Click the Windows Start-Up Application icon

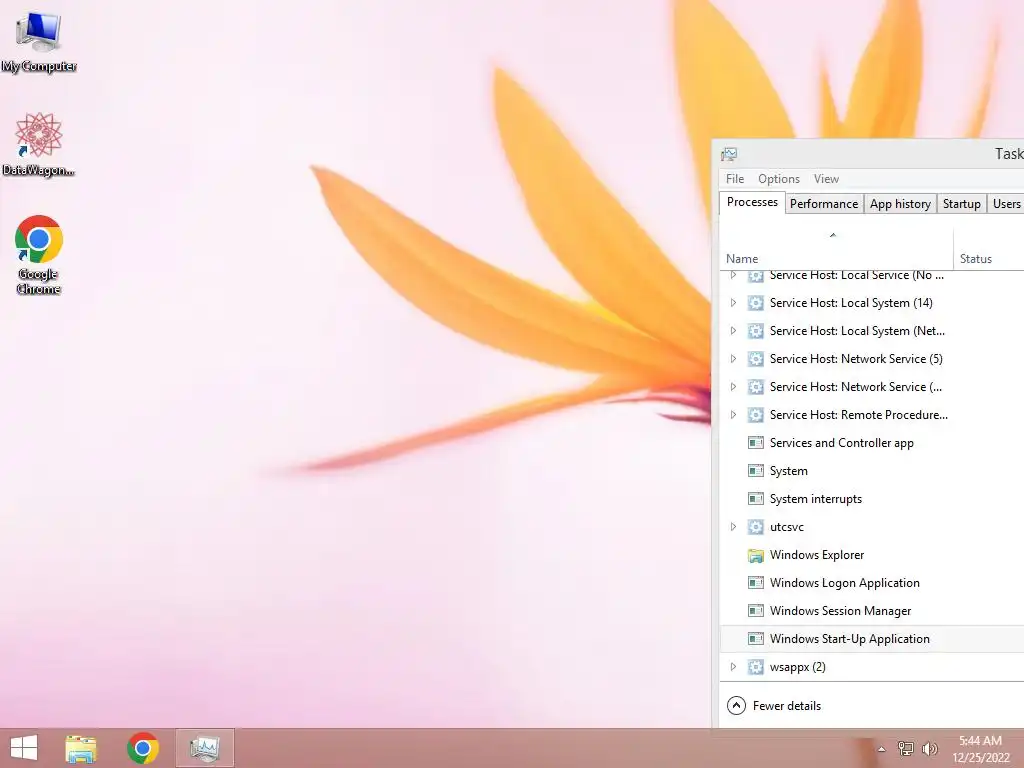click(756, 639)
